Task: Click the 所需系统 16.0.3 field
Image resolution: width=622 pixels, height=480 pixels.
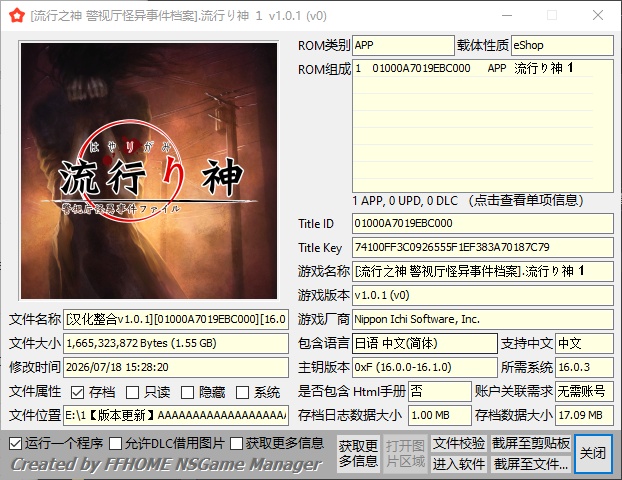Action: click(x=584, y=367)
